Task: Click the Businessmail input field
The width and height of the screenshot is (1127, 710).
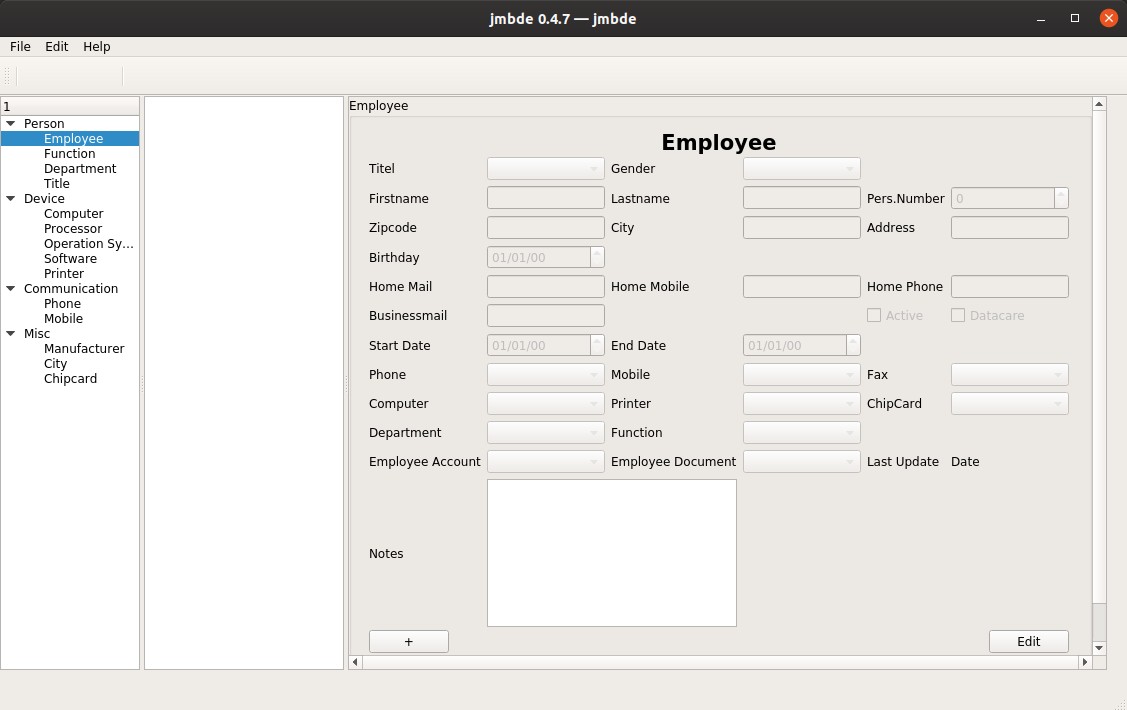Action: 546,315
